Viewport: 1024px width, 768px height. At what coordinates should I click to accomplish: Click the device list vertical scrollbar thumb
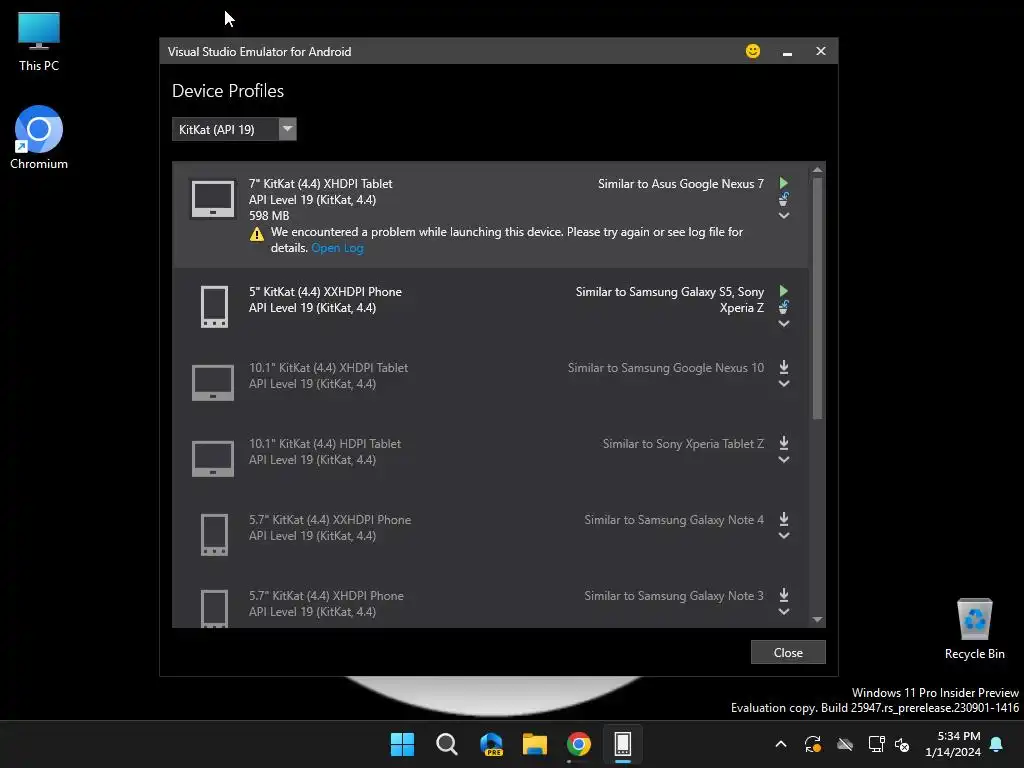(817, 298)
